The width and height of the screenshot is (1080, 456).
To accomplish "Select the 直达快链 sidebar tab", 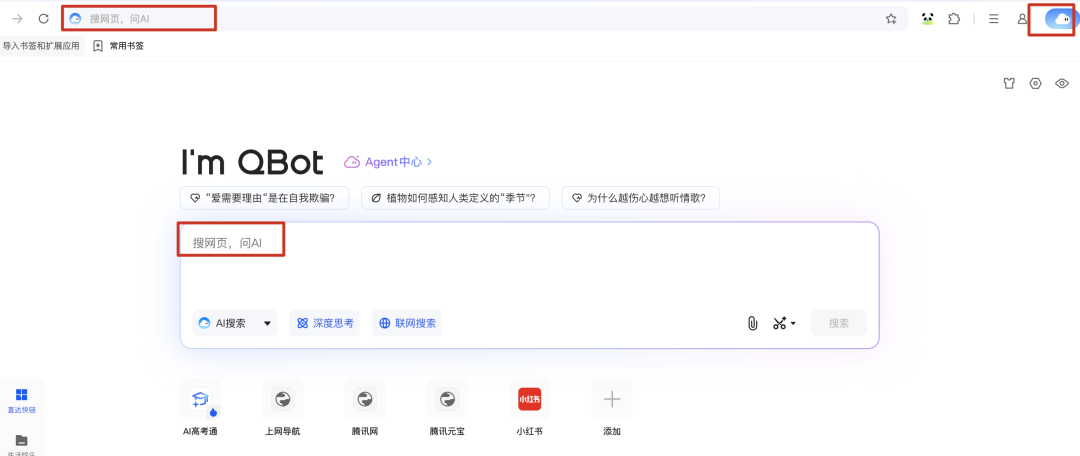I will (21, 400).
